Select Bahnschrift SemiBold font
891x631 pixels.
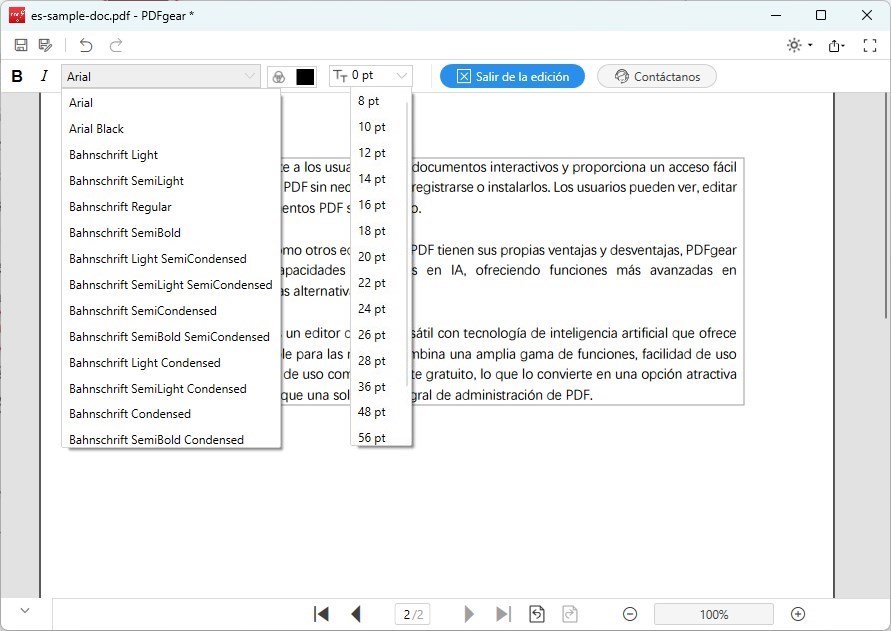point(171,233)
